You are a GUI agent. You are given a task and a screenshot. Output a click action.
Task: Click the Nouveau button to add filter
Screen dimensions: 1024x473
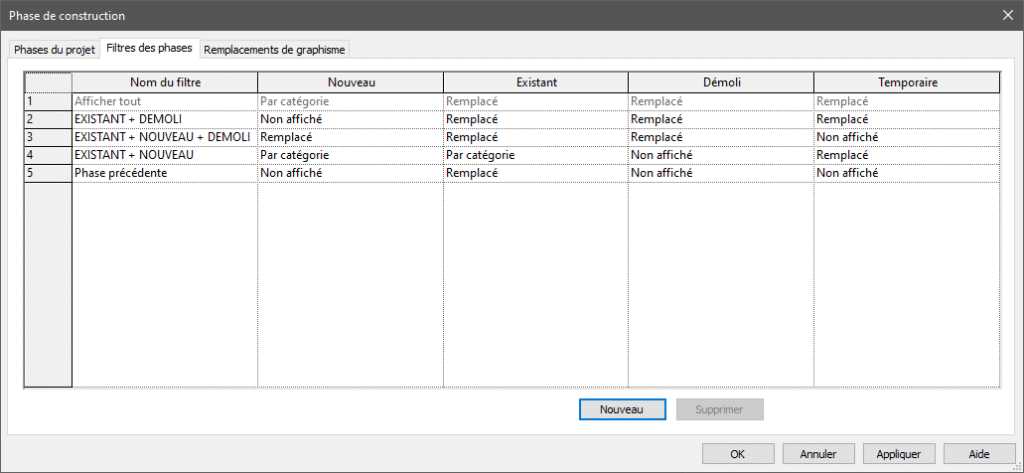coord(619,409)
